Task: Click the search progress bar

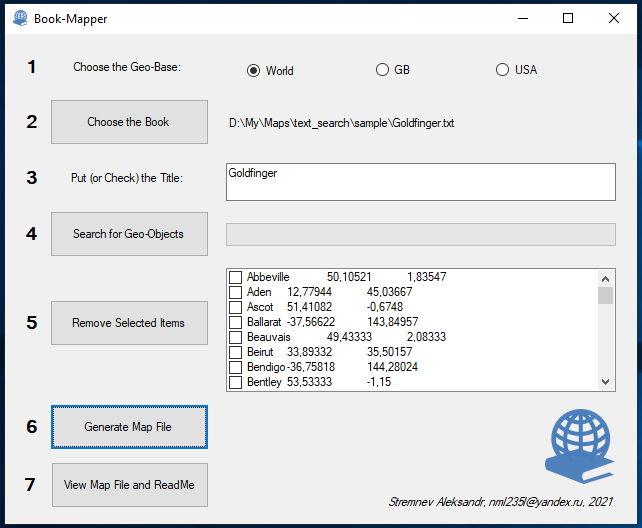Action: tap(421, 235)
